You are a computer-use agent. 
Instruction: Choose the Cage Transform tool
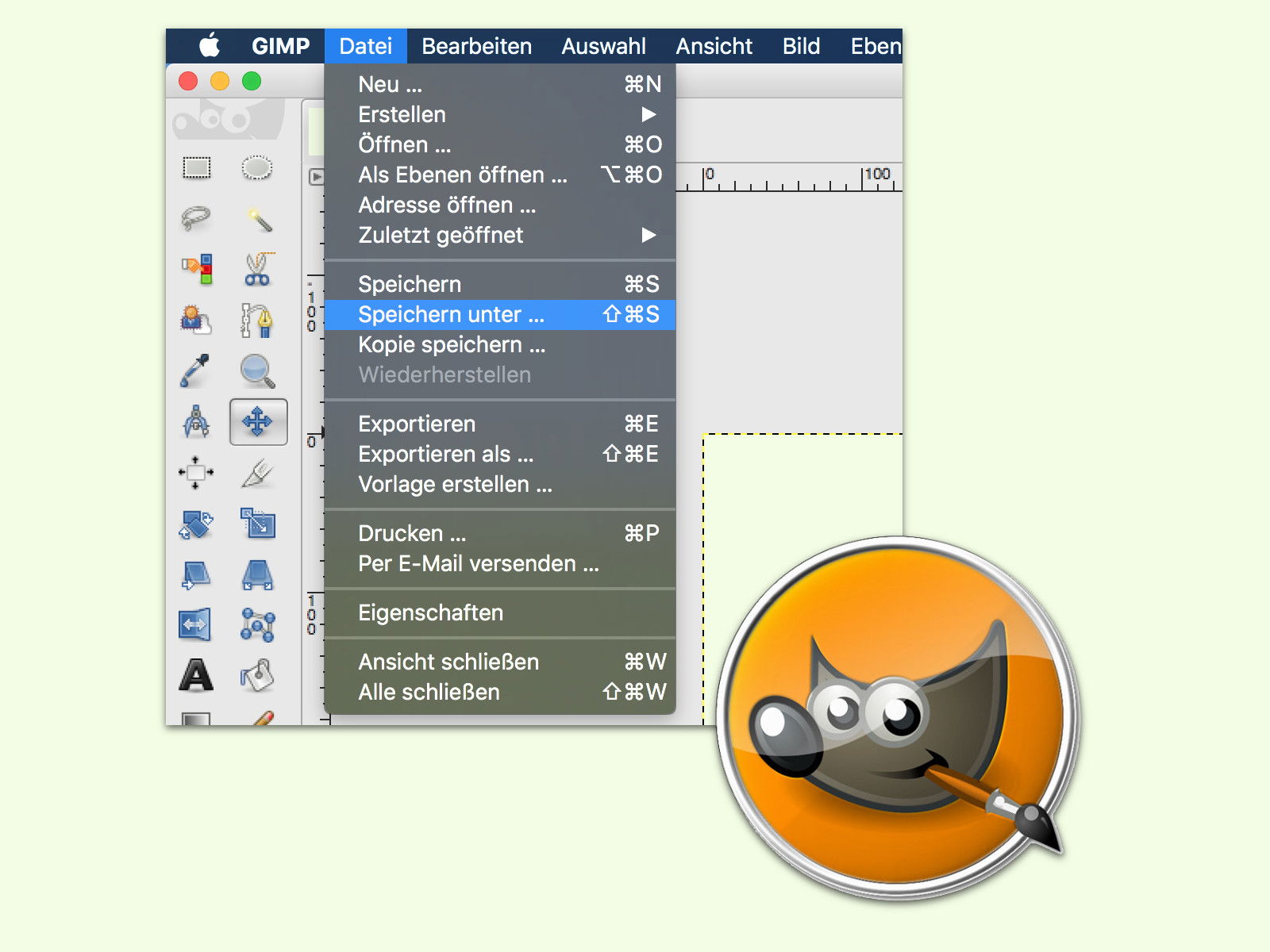(x=258, y=625)
